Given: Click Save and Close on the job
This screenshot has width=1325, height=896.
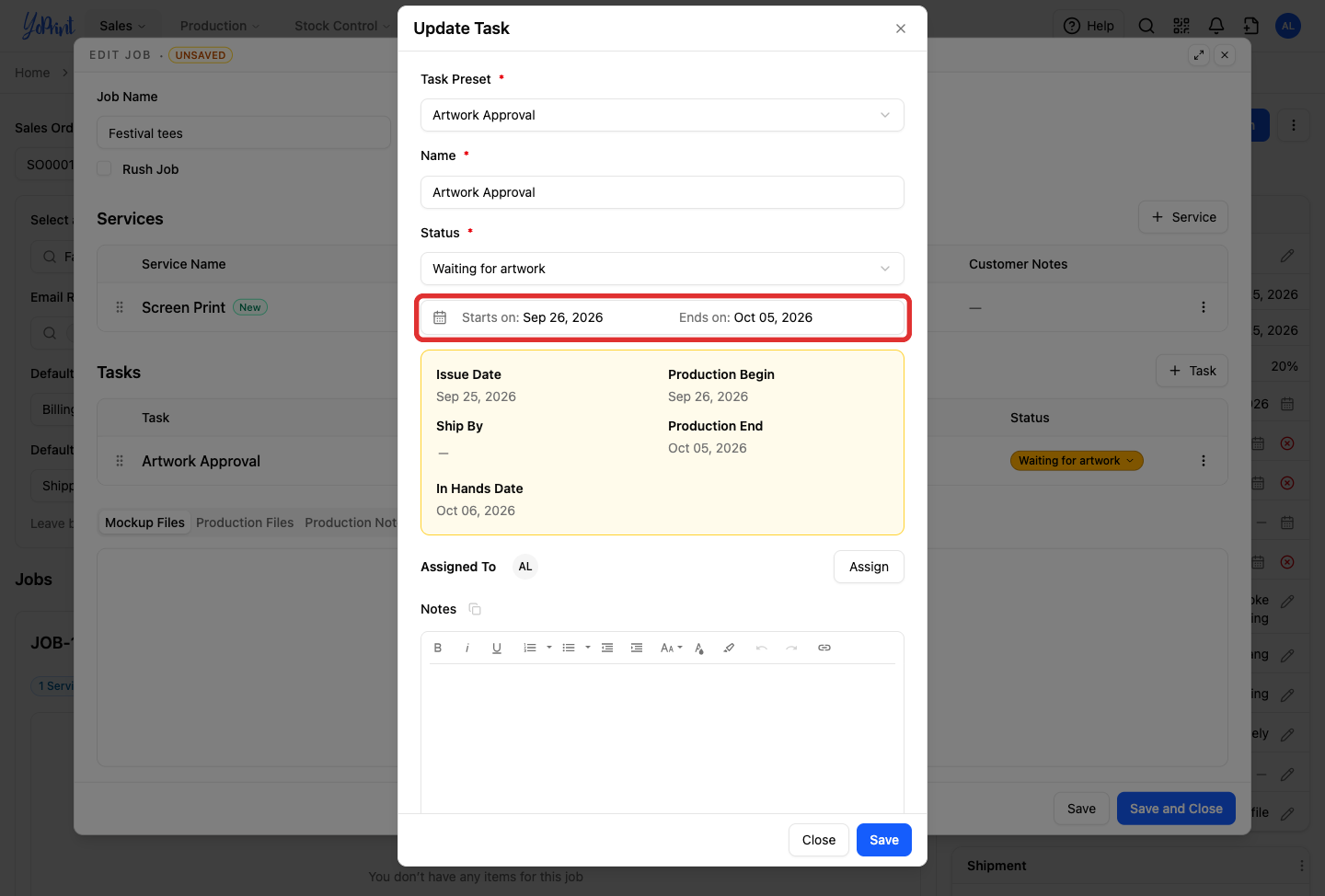Looking at the screenshot, I should 1176,809.
